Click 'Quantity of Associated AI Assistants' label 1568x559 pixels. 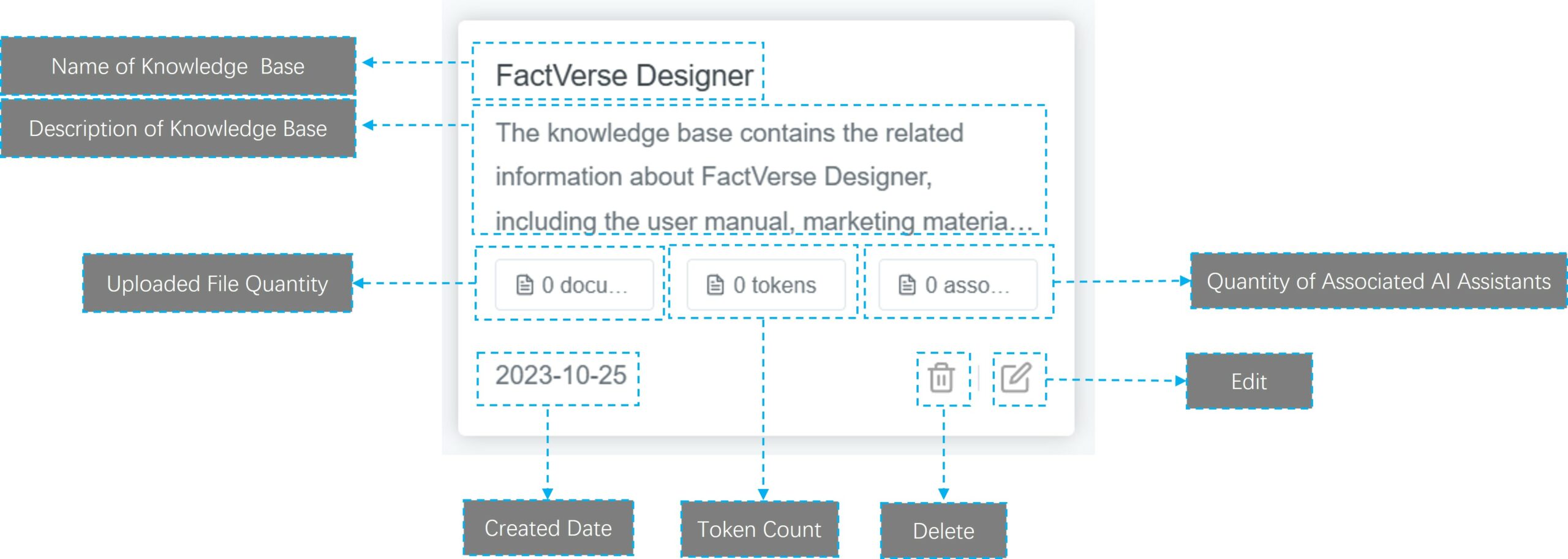(x=1378, y=281)
